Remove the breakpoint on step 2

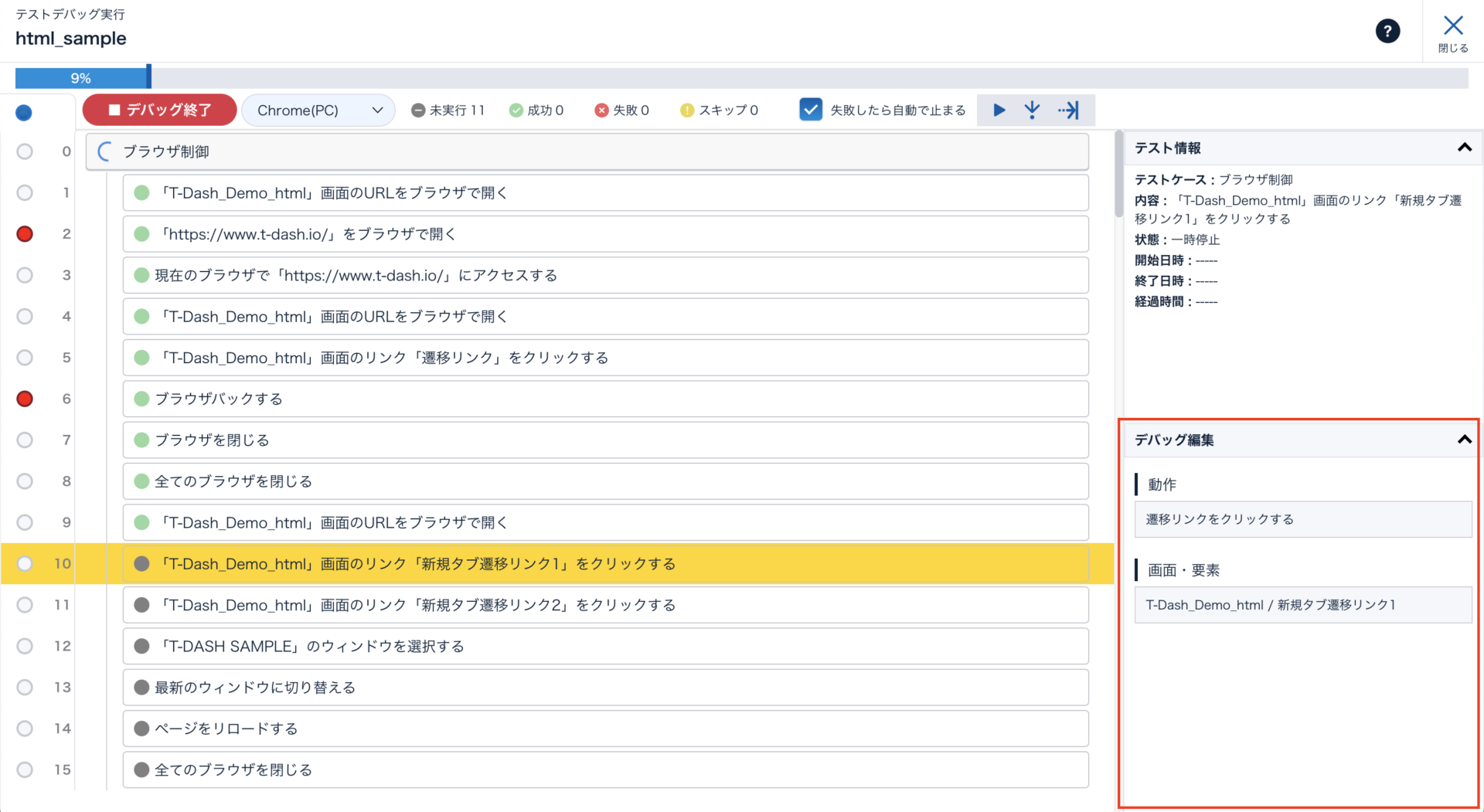[x=25, y=234]
